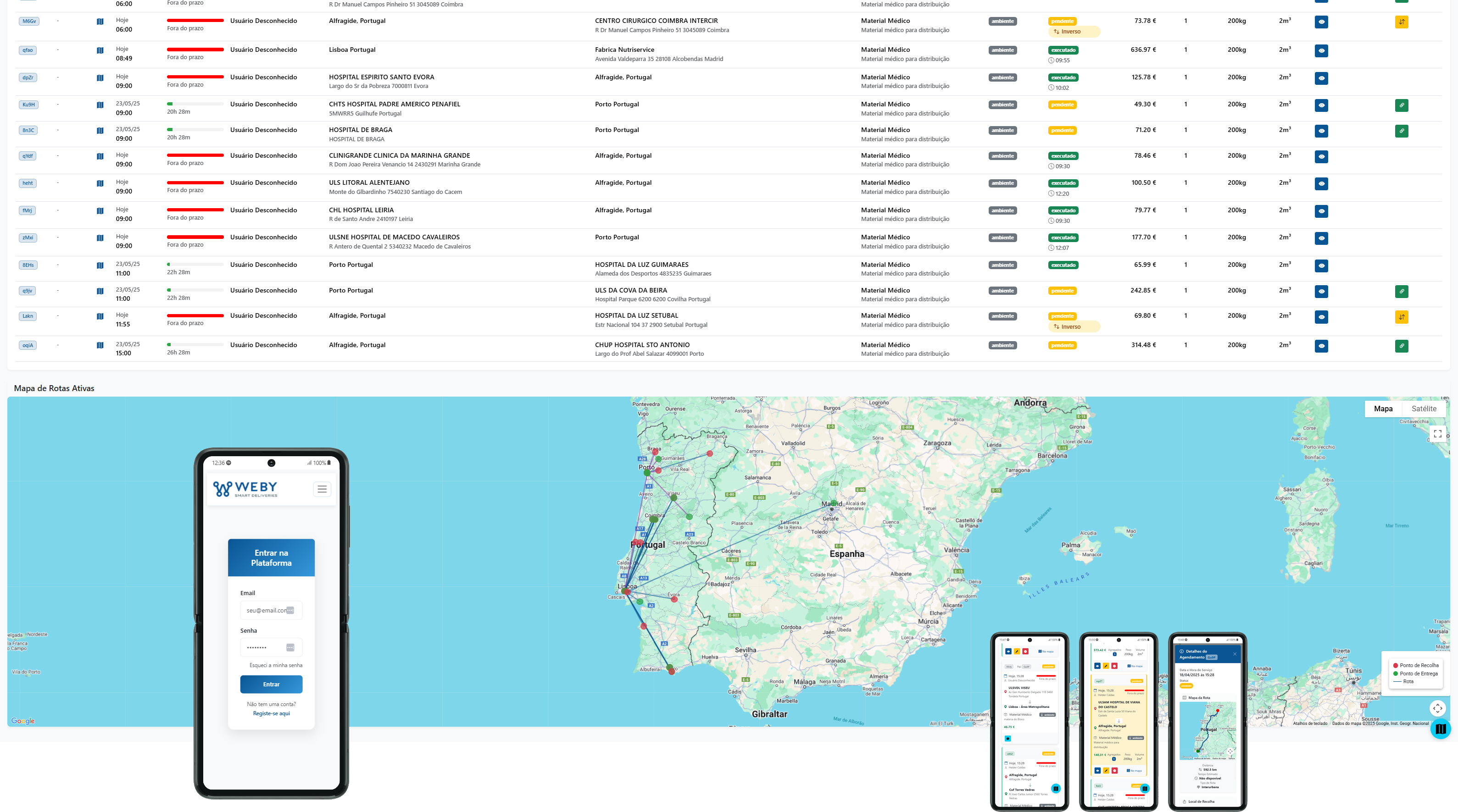Click the map icon in the qfao row
The height and width of the screenshot is (812, 1458).
click(x=100, y=50)
